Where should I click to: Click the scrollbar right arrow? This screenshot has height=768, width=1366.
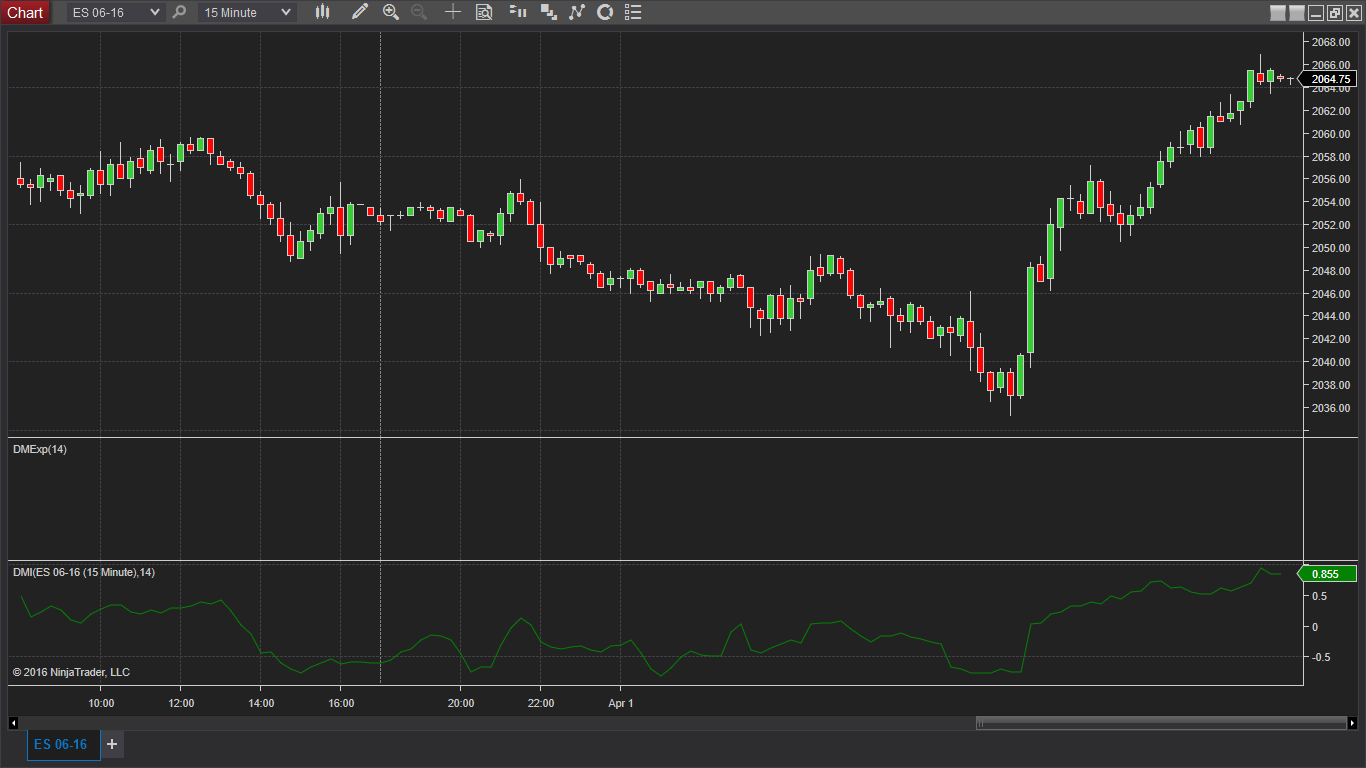1353,723
